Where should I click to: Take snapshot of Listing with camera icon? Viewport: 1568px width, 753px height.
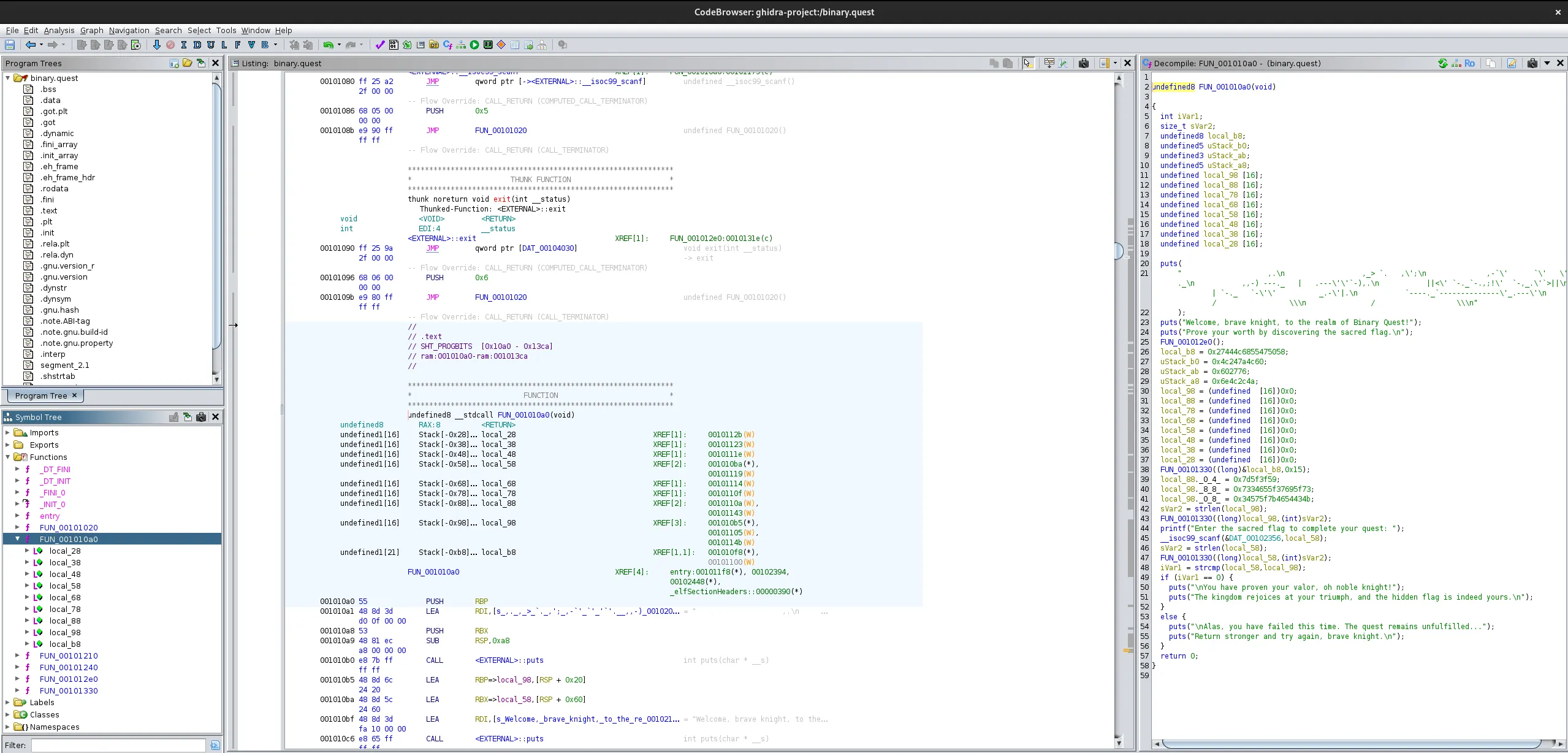[x=1084, y=63]
